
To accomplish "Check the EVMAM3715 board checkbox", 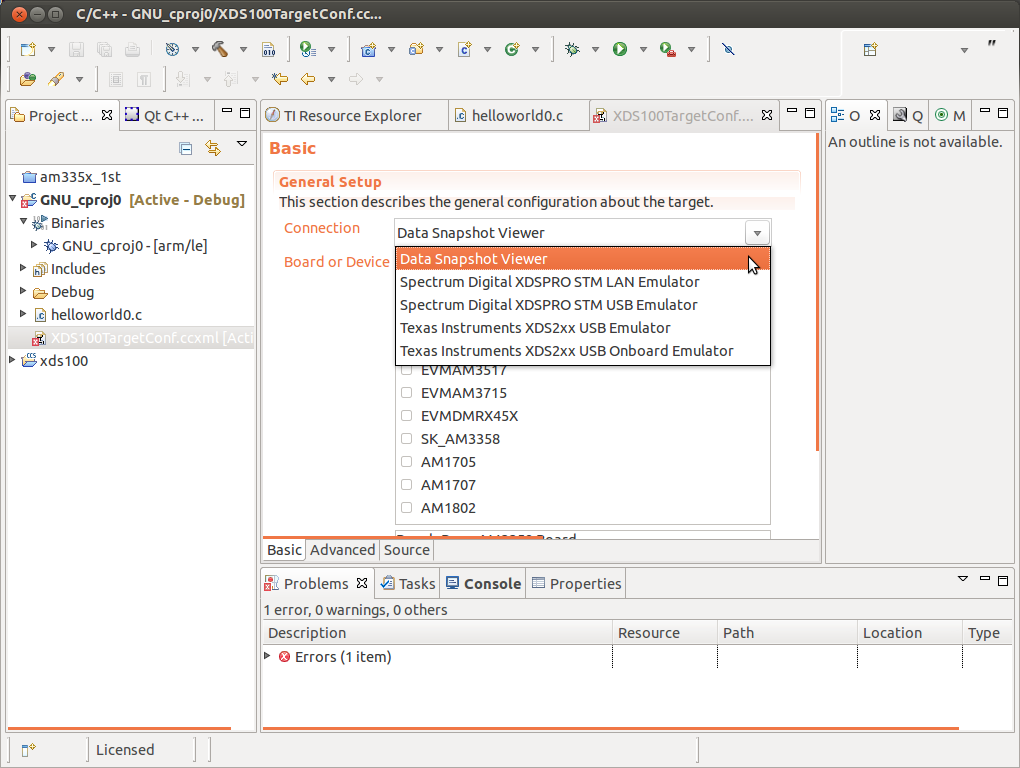I will click(407, 393).
